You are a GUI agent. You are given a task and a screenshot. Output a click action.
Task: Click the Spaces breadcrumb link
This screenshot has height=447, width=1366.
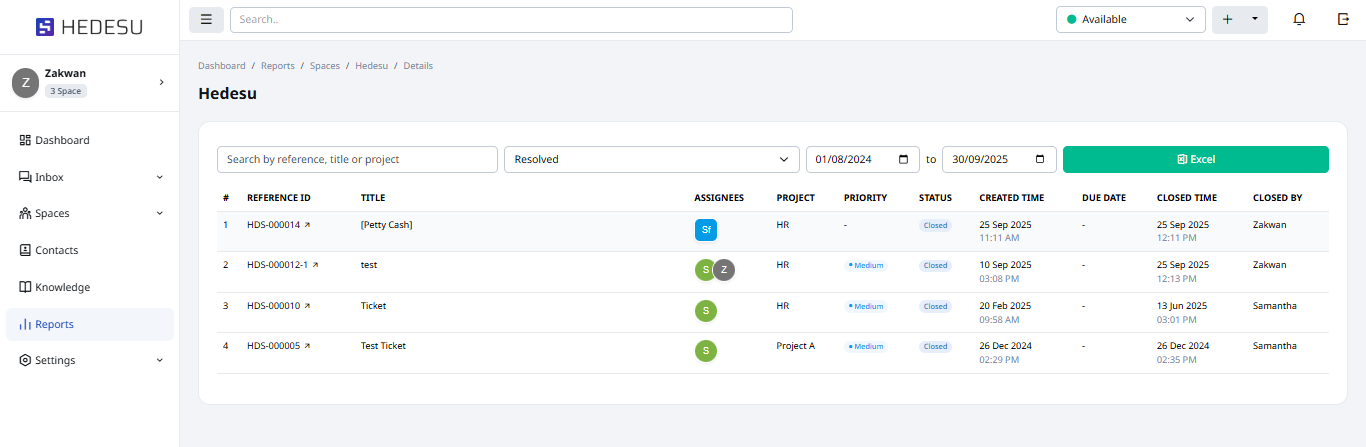coord(324,66)
